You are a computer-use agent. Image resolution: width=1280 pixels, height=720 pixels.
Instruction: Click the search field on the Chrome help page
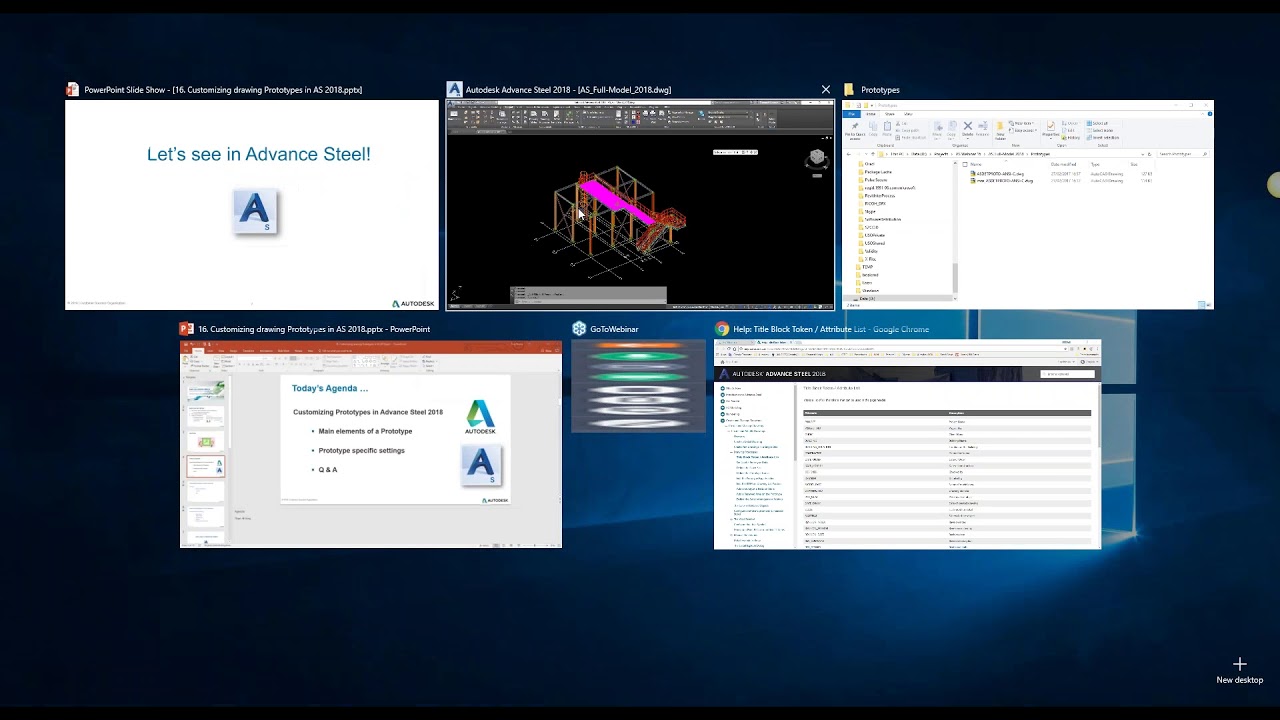1068,374
